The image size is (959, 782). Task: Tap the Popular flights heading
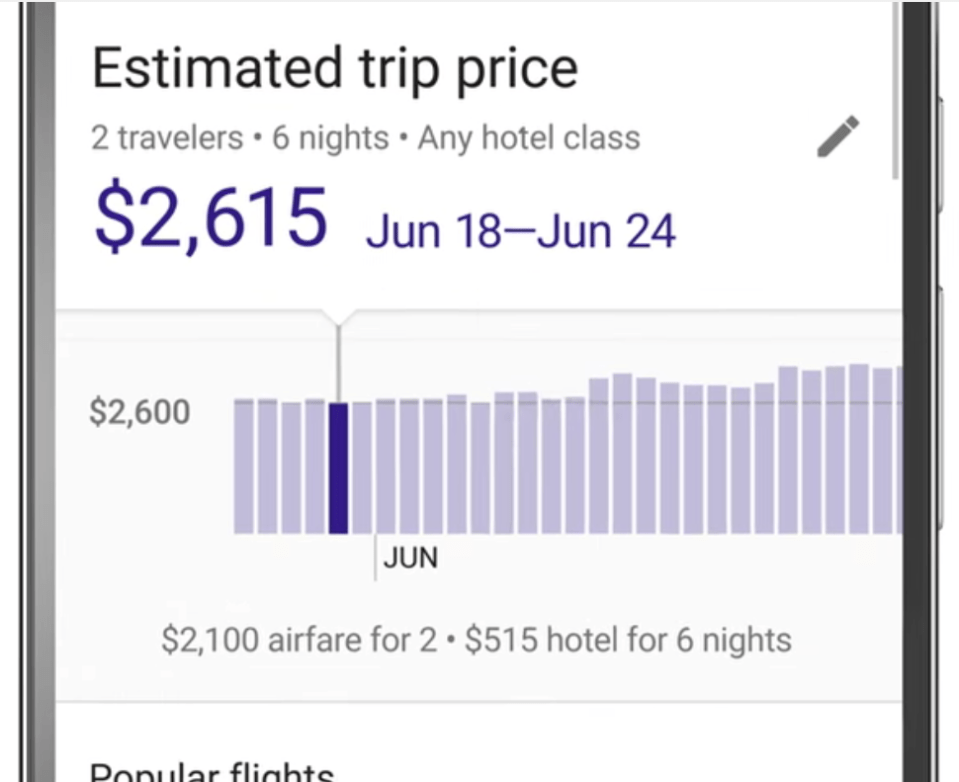(212, 771)
